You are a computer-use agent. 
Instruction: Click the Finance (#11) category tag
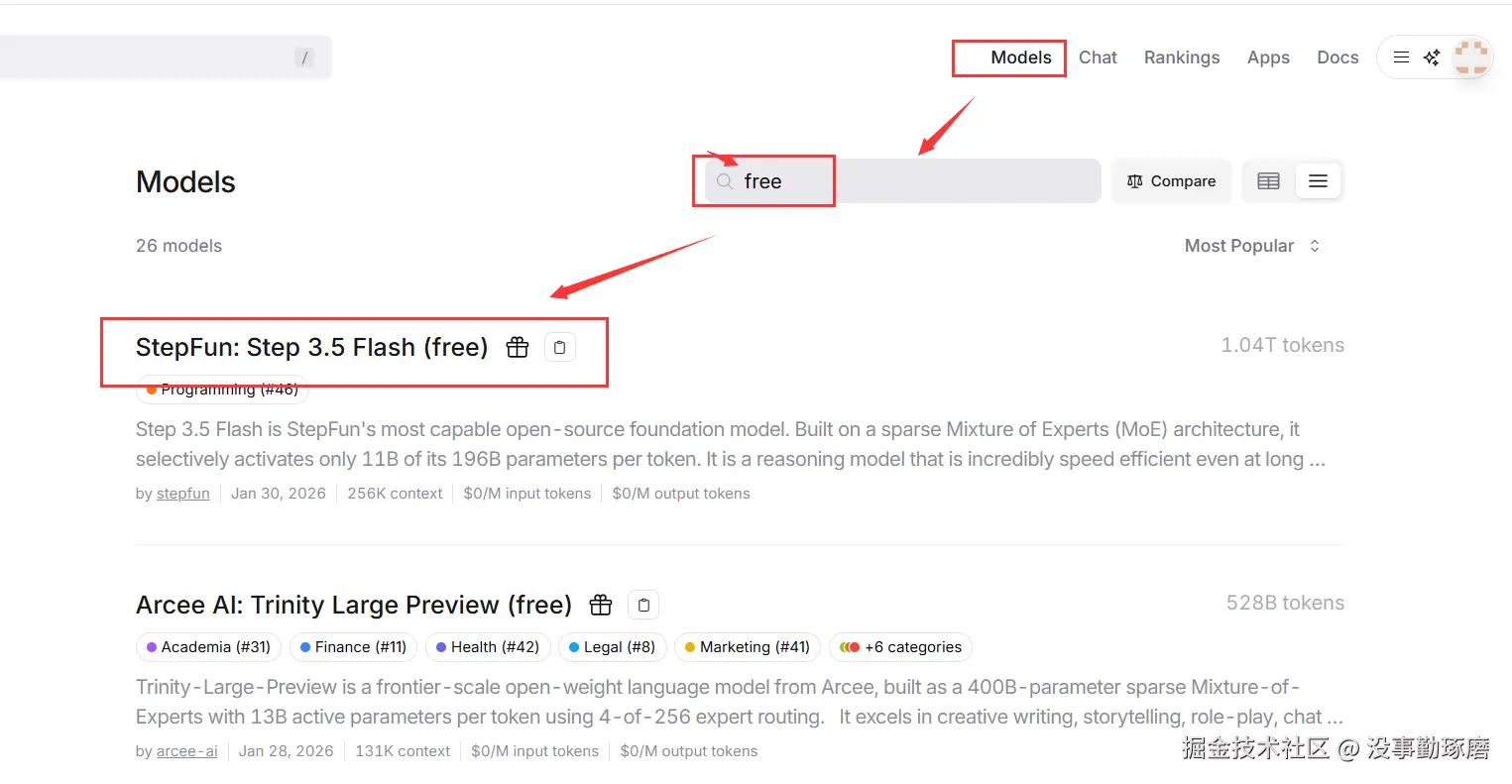point(353,647)
